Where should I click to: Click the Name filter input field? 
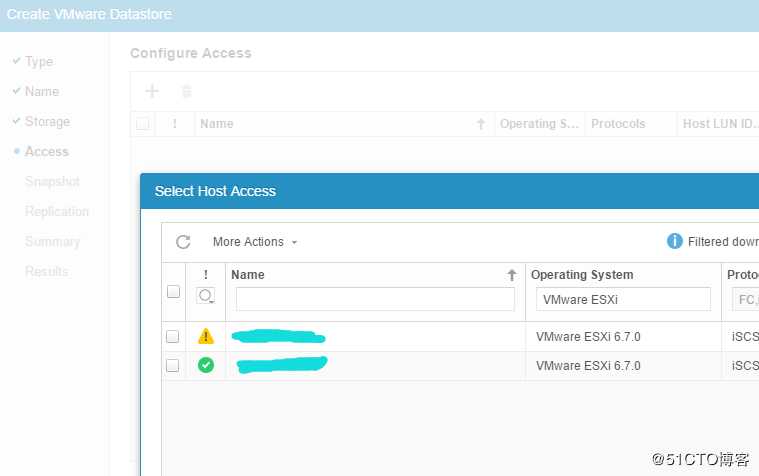tap(375, 299)
